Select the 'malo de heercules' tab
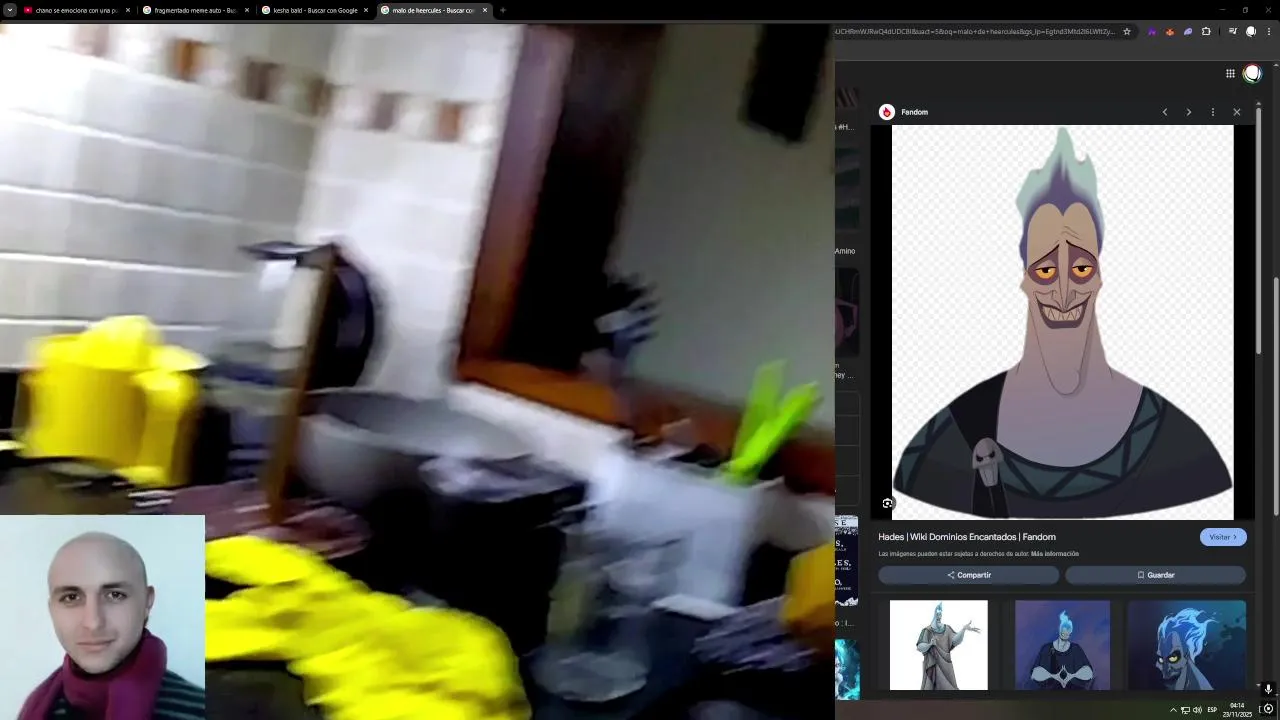The height and width of the screenshot is (720, 1280). tap(434, 10)
